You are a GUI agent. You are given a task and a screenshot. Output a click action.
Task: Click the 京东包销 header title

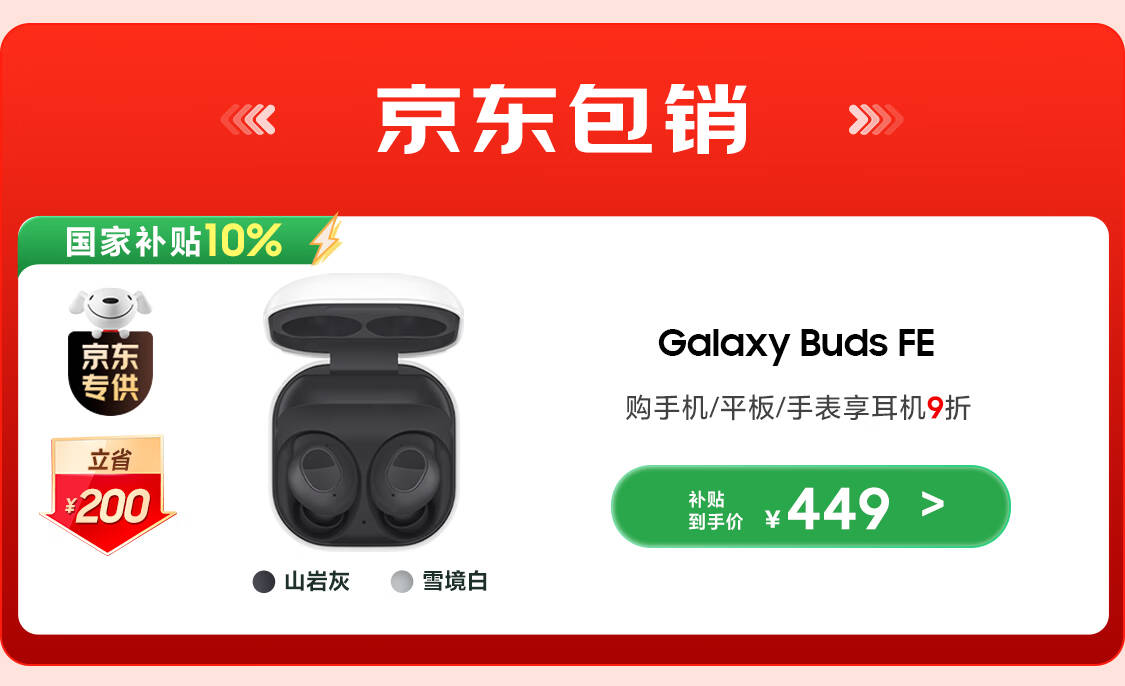point(562,119)
